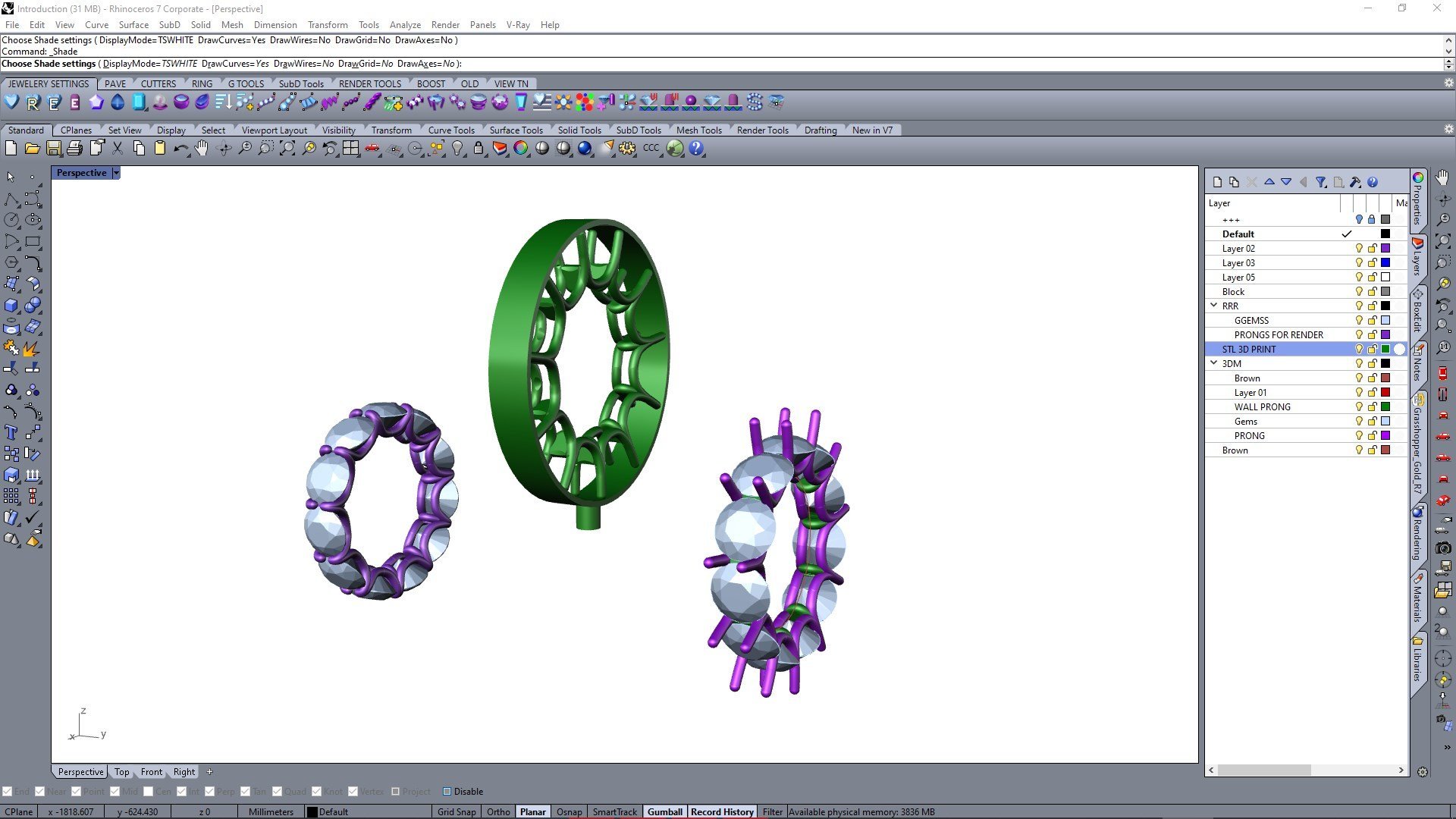Collapse the RRR layer group
Viewport: 1456px width, 819px height.
(1214, 306)
